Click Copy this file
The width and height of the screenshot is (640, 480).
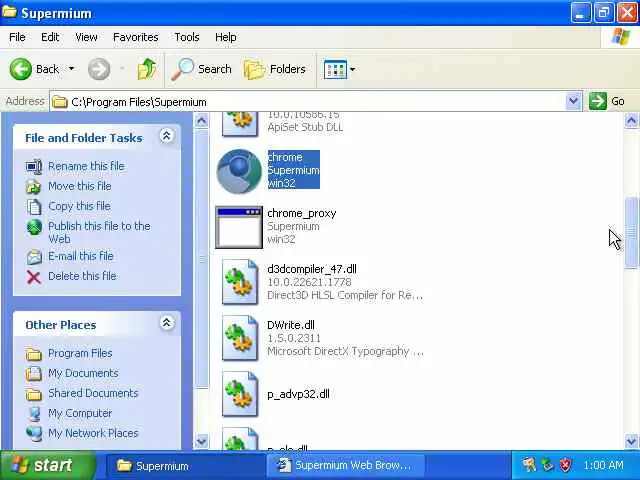pyautogui.click(x=79, y=206)
